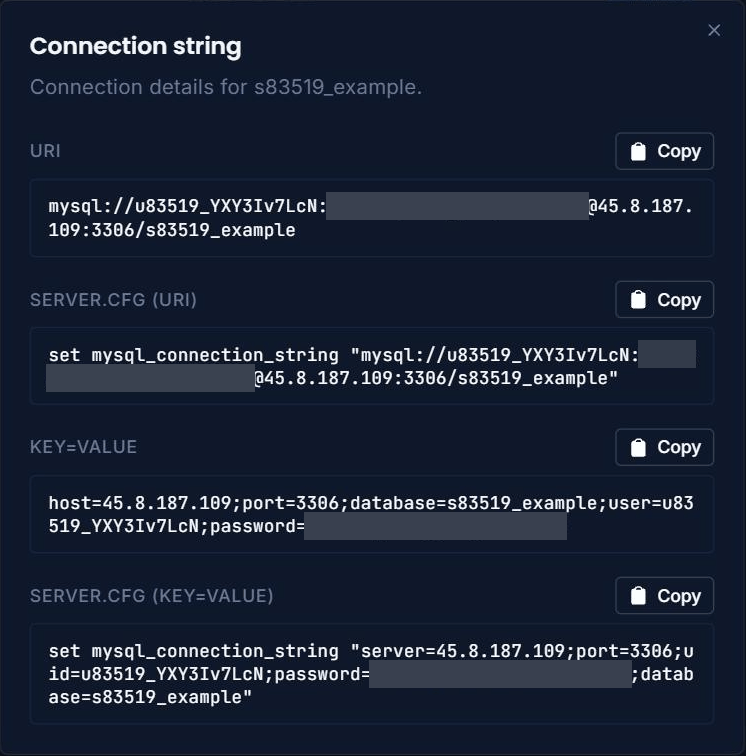Select the mysql:// URI text box
746x756 pixels.
tap(372, 218)
